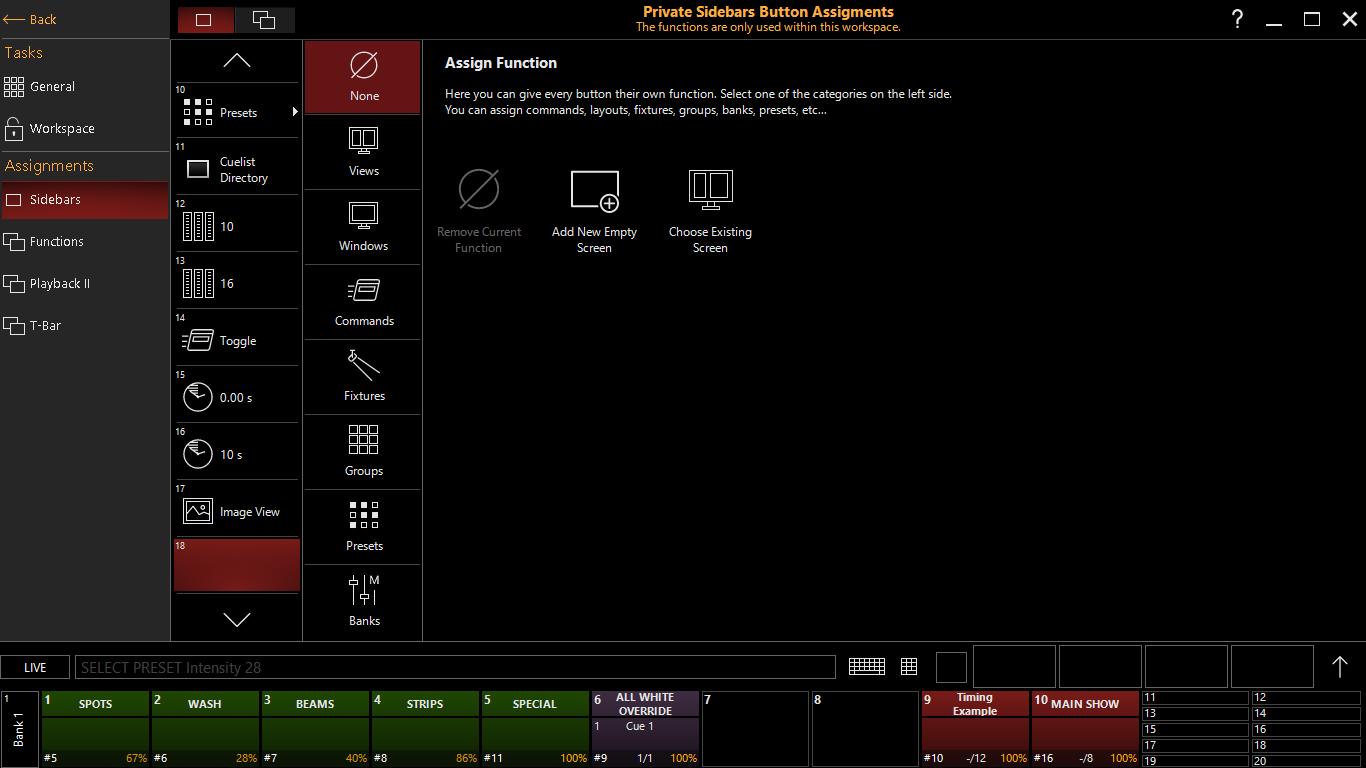The width and height of the screenshot is (1366, 768).
Task: Select empty playback 7
Action: click(755, 729)
